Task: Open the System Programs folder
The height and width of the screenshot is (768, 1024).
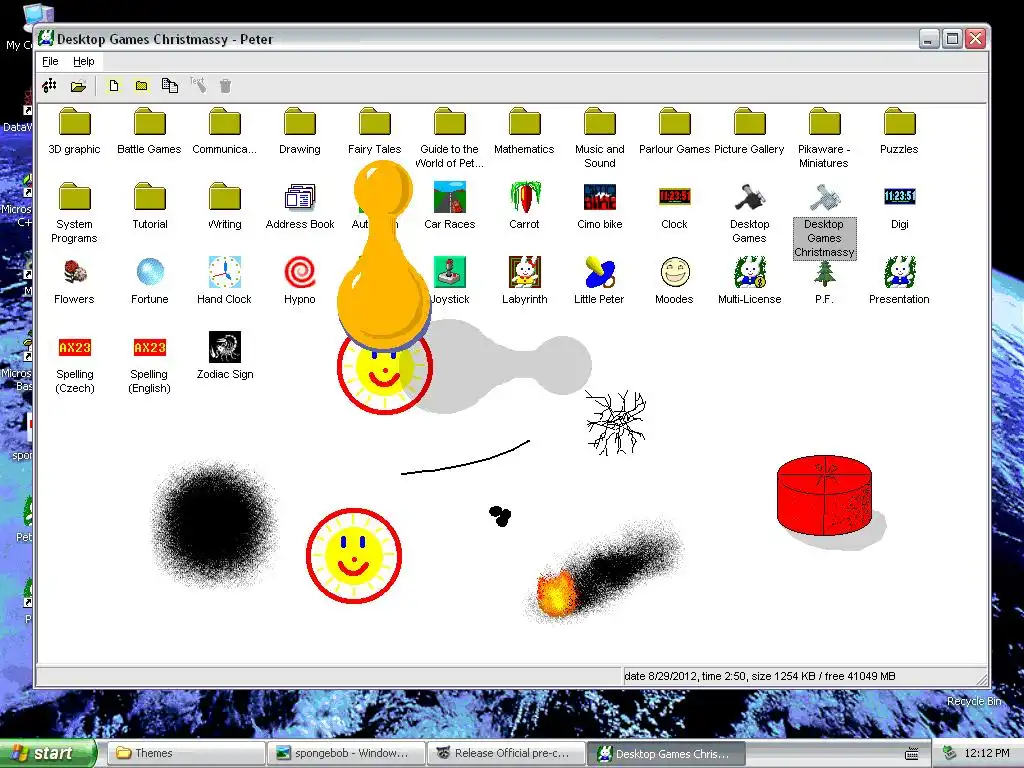Action: 74,197
